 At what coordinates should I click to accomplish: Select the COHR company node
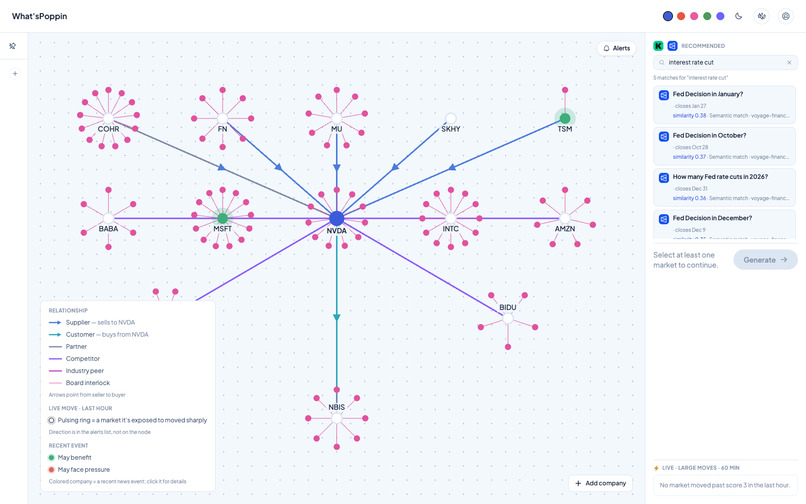[108, 119]
